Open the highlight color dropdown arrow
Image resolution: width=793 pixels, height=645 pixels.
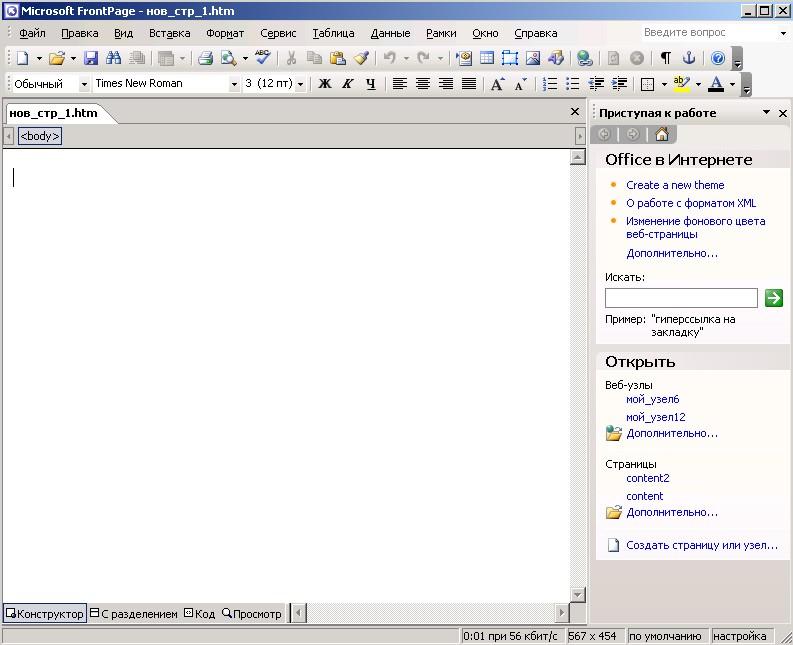pyautogui.click(x=698, y=84)
